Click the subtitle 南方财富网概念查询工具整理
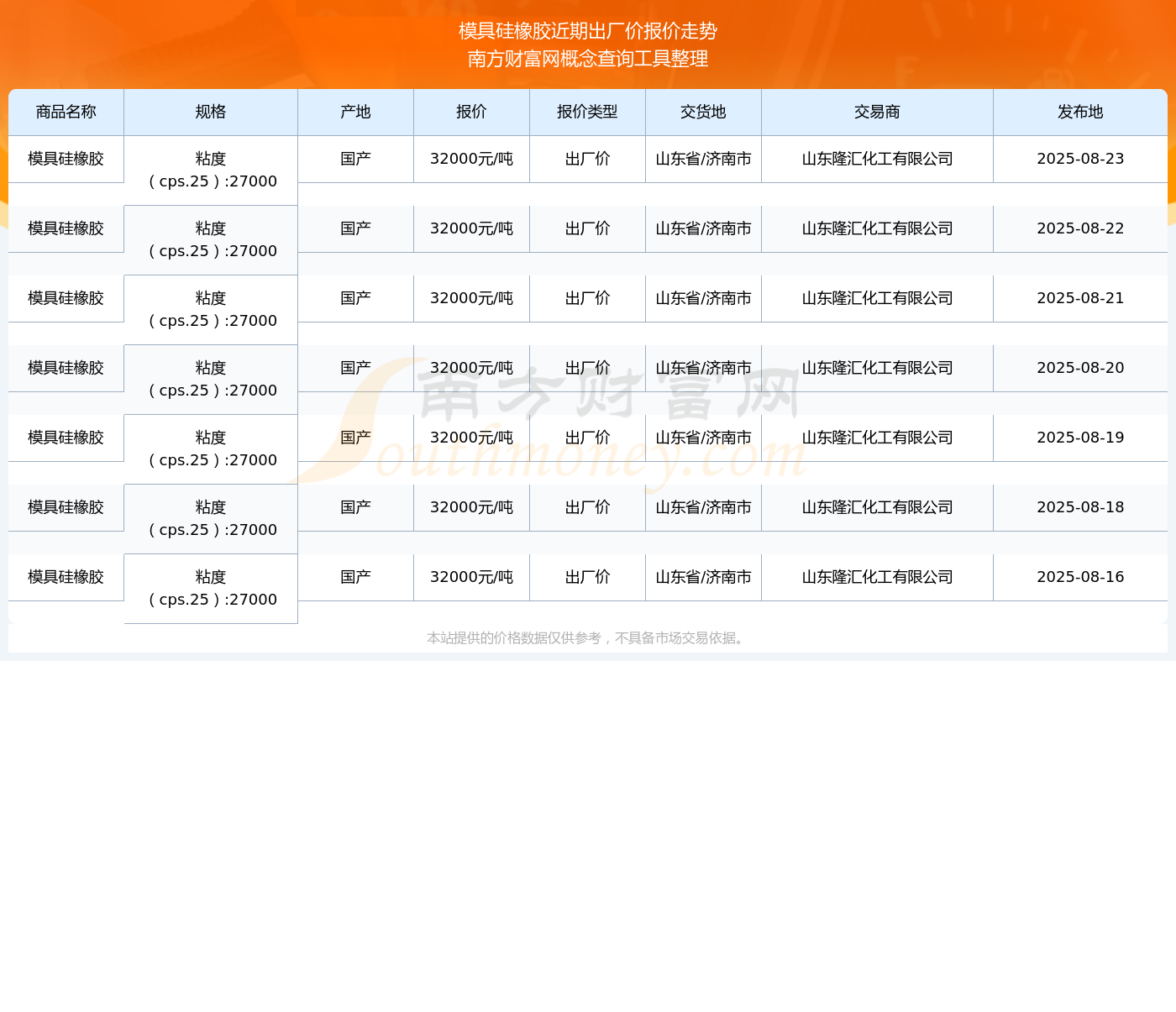This screenshot has height=1012, width=1176. coord(588,59)
